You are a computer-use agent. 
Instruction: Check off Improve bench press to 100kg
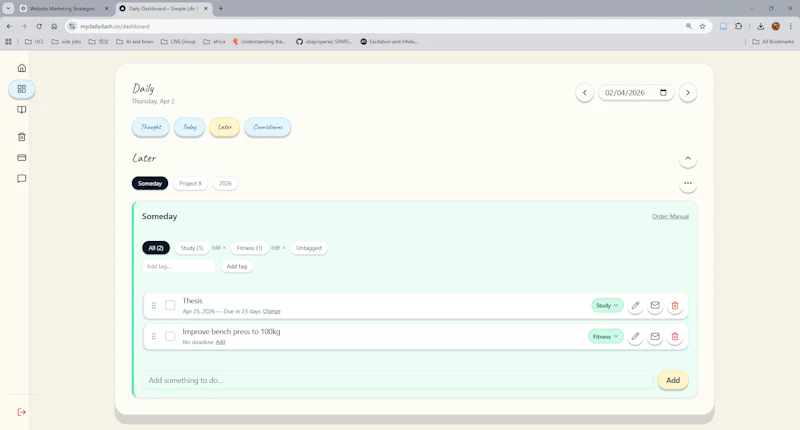pos(170,337)
